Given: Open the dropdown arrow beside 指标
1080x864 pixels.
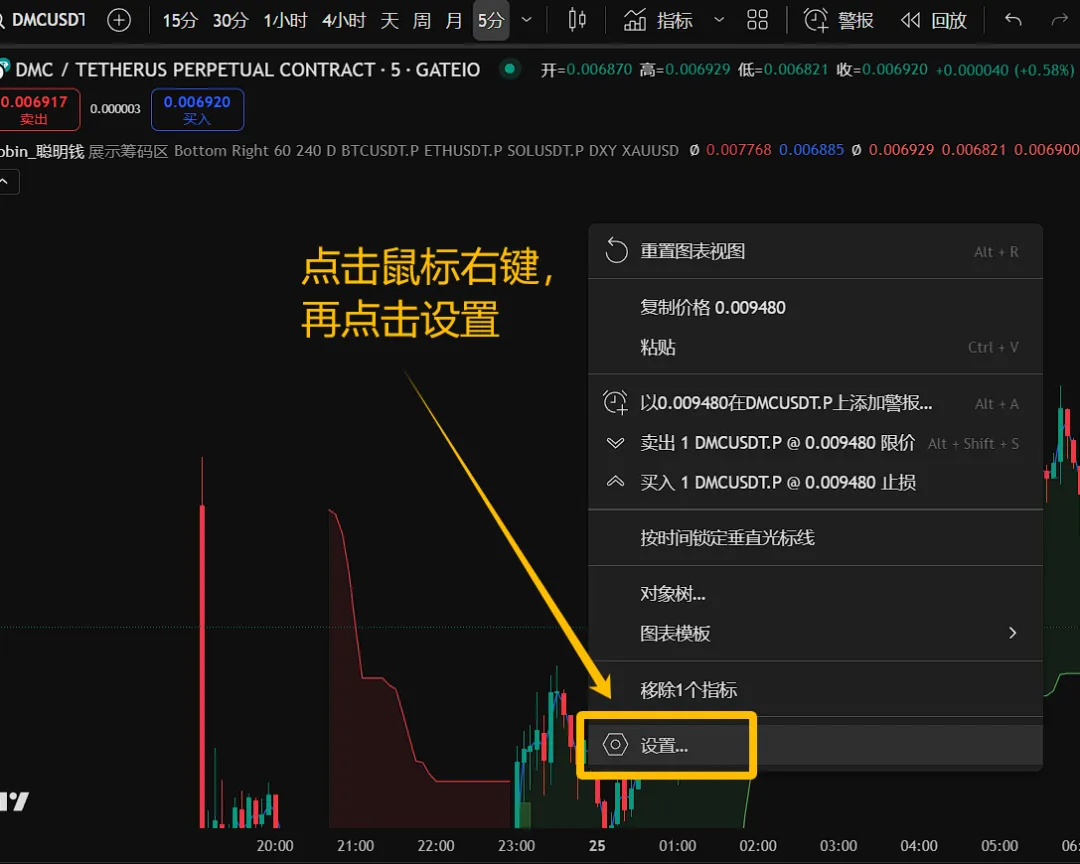Looking at the screenshot, I should coord(719,20).
